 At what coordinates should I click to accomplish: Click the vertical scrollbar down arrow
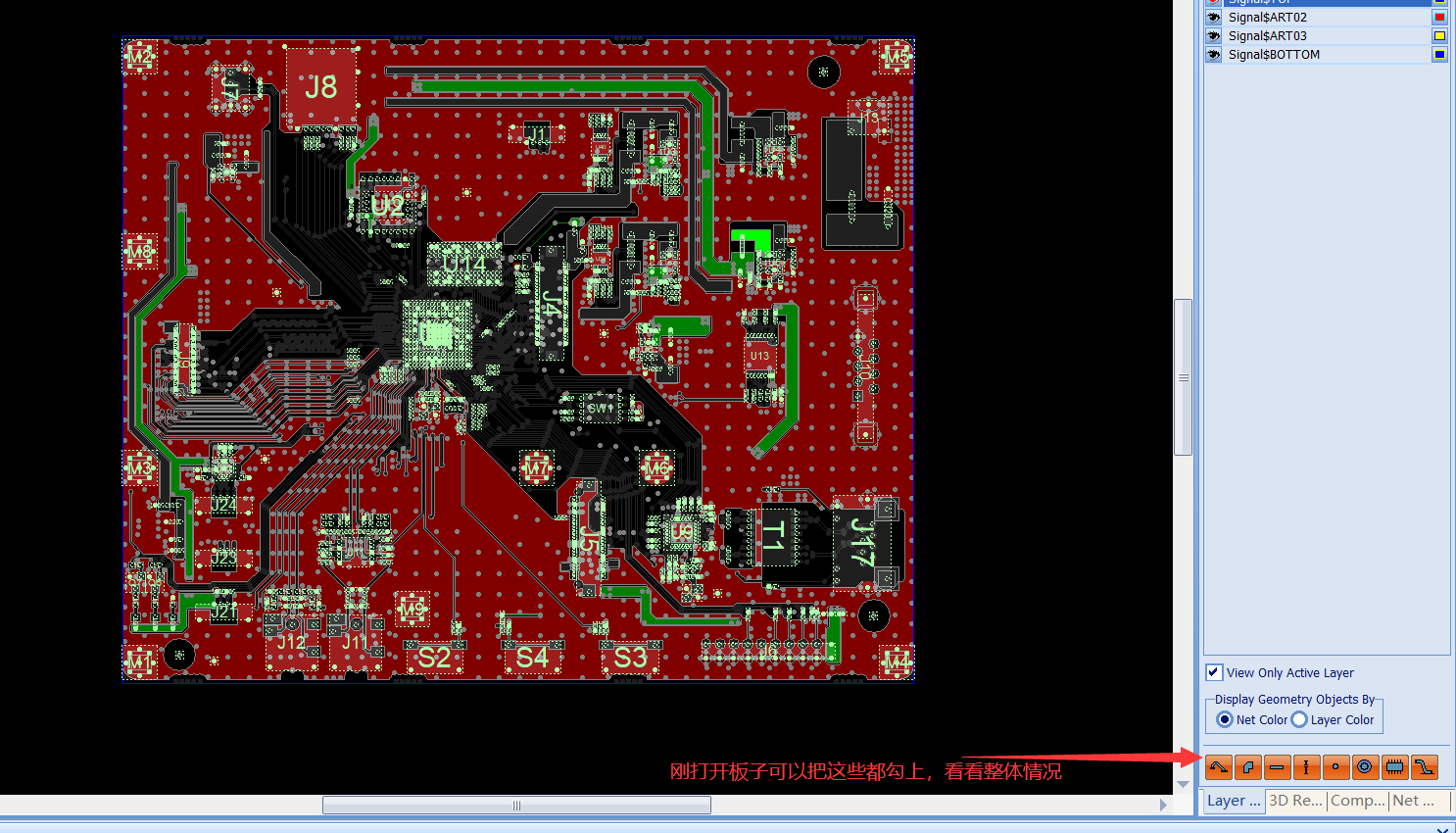[x=1184, y=784]
